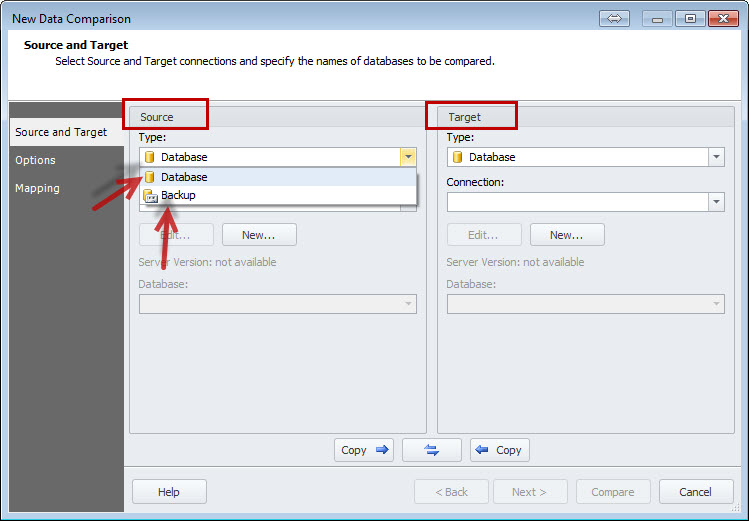Image resolution: width=749 pixels, height=521 pixels.
Task: Click New button under Source connection
Action: tap(259, 235)
